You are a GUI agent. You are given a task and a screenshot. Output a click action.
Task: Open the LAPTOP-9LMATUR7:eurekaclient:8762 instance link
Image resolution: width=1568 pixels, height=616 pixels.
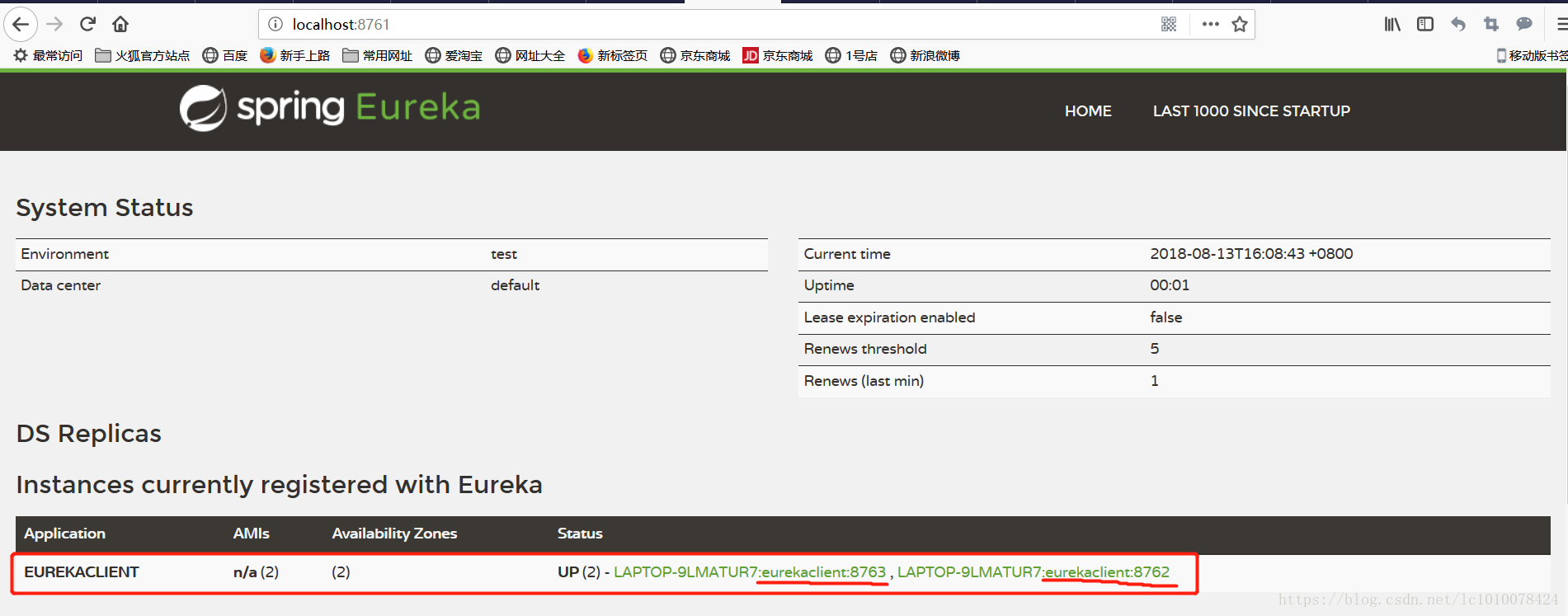(1034, 571)
